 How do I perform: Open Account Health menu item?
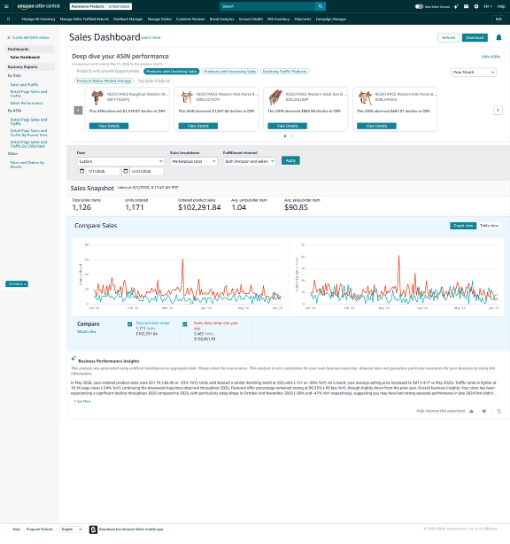[x=250, y=19]
